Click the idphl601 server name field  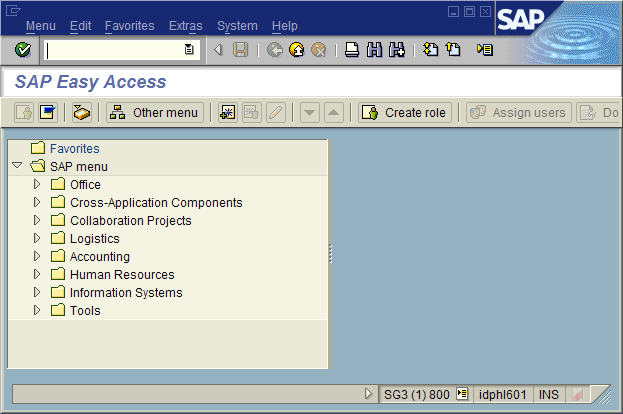point(502,395)
